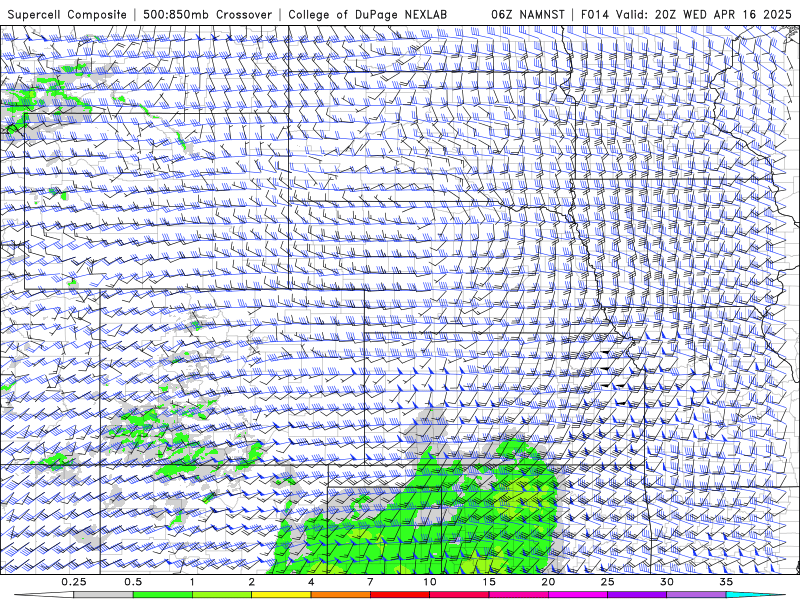Click the '06Z NAMNST' model run label
This screenshot has height=600, width=800.
click(528, 15)
